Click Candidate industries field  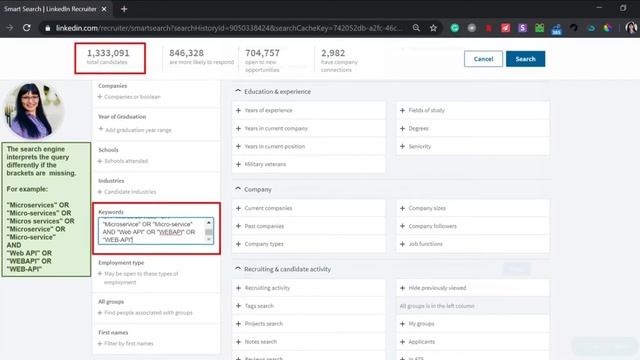tap(127, 191)
